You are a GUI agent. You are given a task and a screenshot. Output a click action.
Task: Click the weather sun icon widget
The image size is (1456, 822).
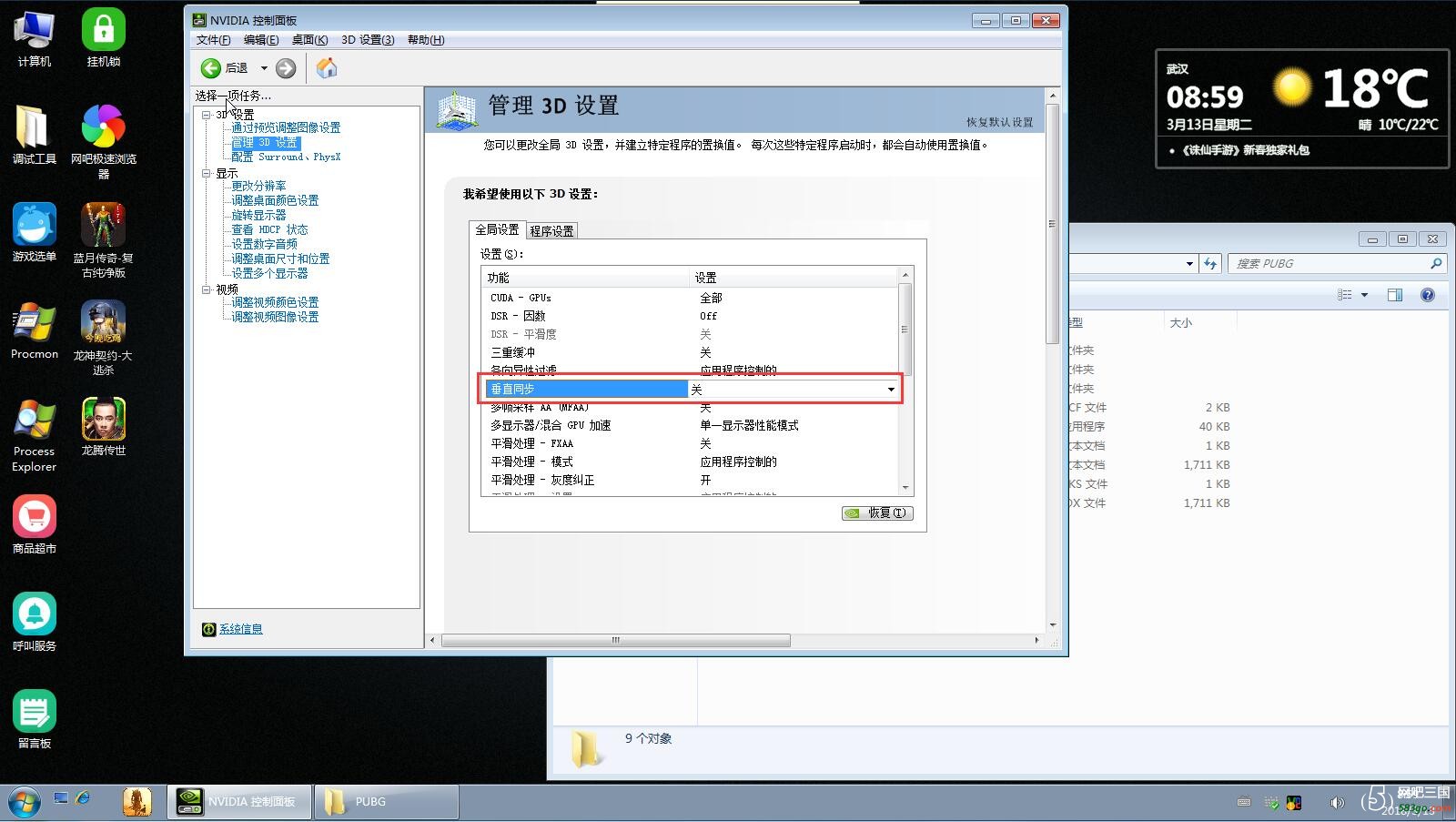[1291, 88]
